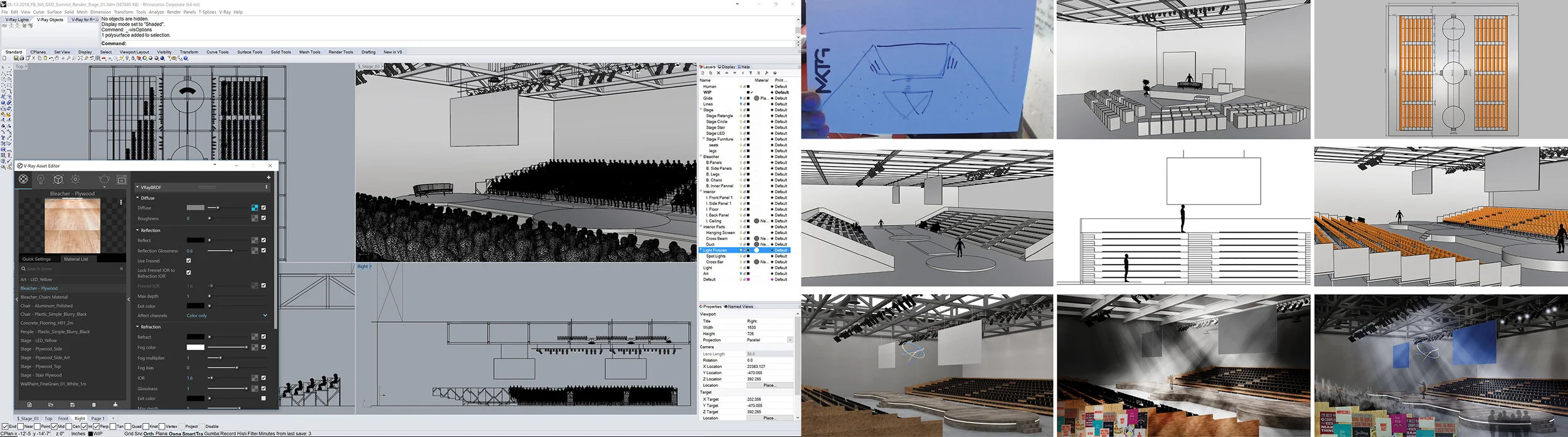This screenshot has width=1568, height=437.
Task: Select the Chair - Aluminum_Polished material
Action: [x=46, y=306]
